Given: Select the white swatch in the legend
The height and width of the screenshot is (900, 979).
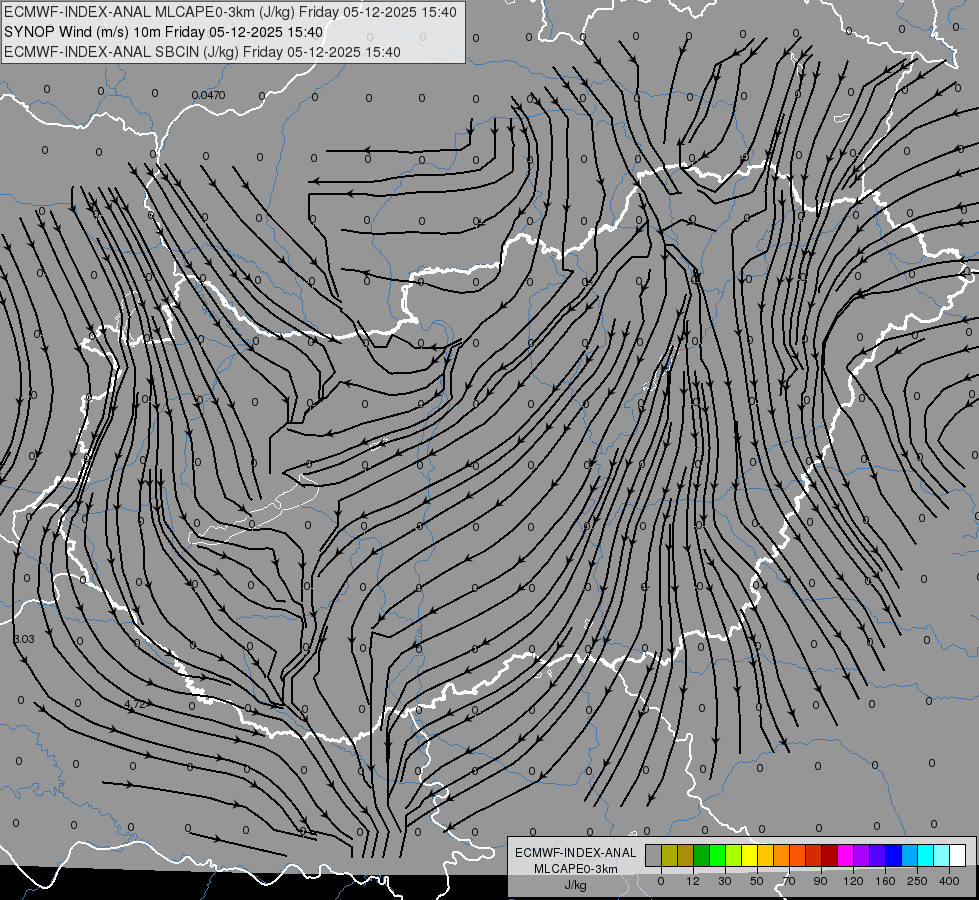Looking at the screenshot, I should [958, 855].
